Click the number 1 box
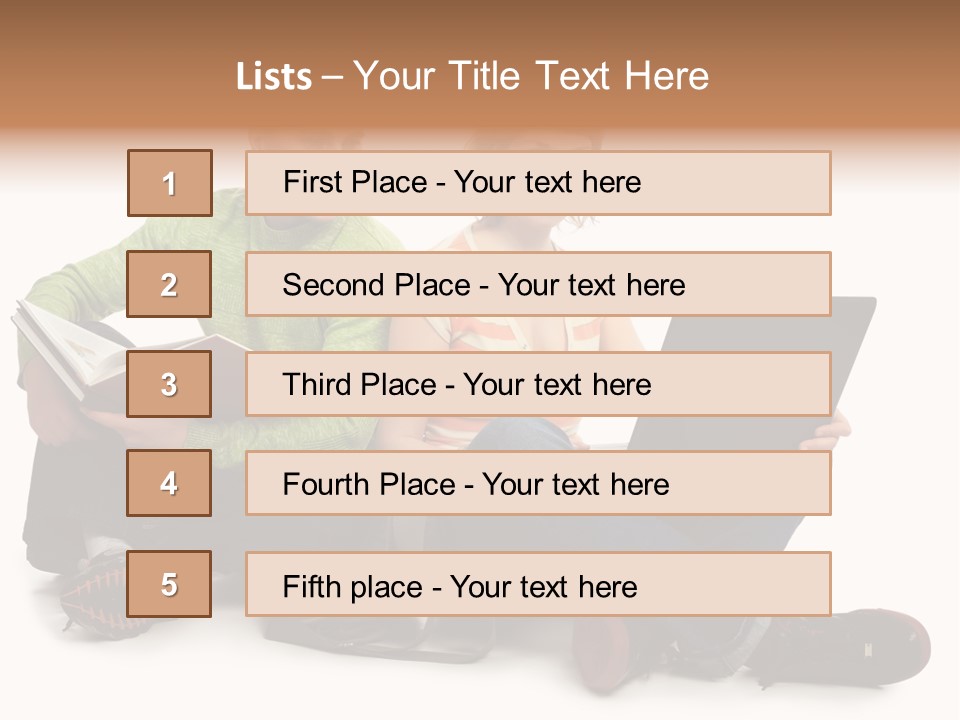This screenshot has width=960, height=720. 170,183
